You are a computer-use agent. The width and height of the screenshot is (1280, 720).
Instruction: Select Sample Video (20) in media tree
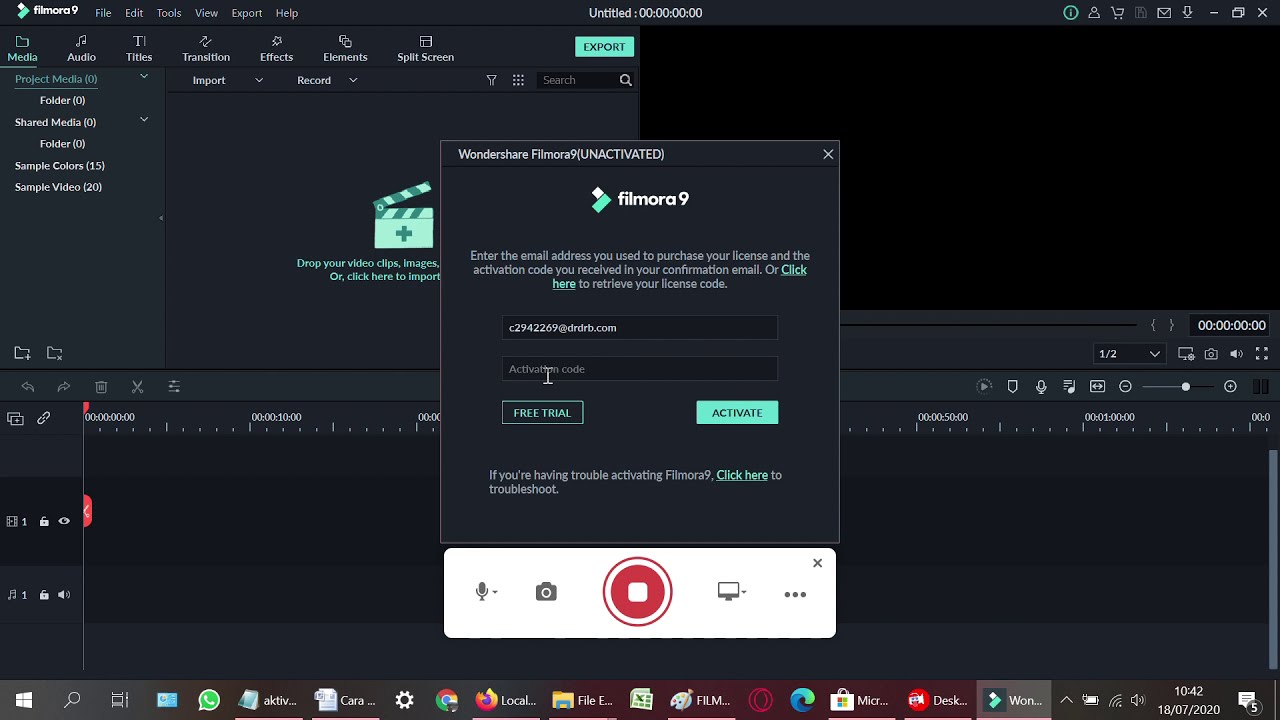[x=58, y=187]
